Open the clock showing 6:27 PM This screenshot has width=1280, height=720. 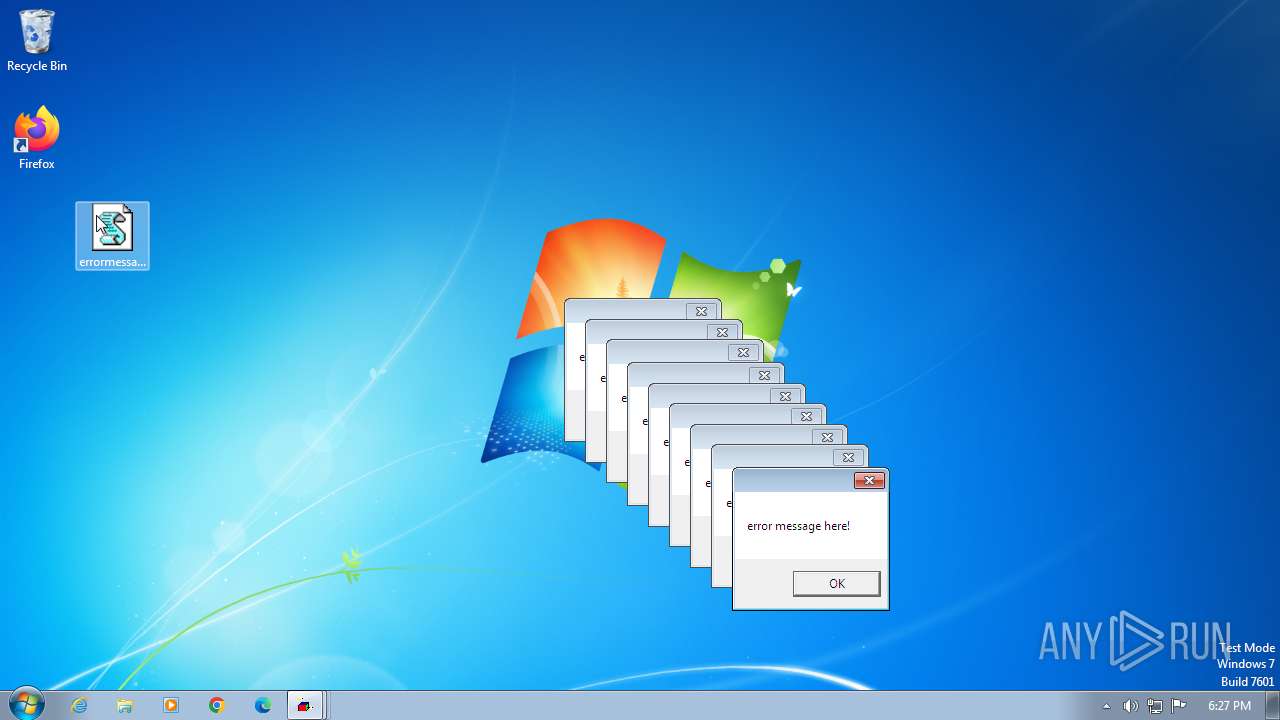point(1229,706)
